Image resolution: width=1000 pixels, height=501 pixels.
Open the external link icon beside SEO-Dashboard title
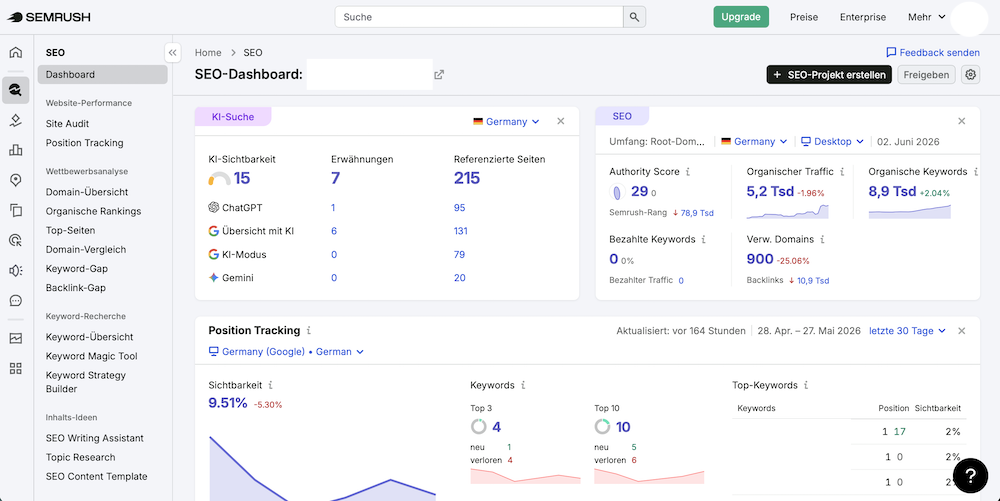click(x=439, y=75)
